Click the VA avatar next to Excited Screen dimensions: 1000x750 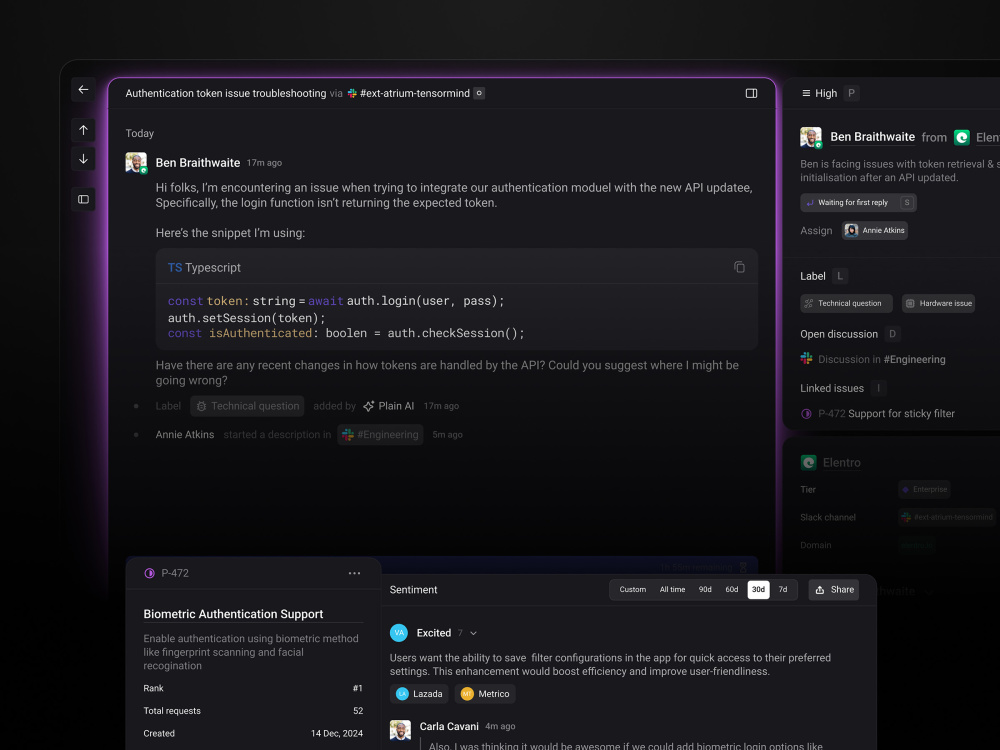(399, 633)
